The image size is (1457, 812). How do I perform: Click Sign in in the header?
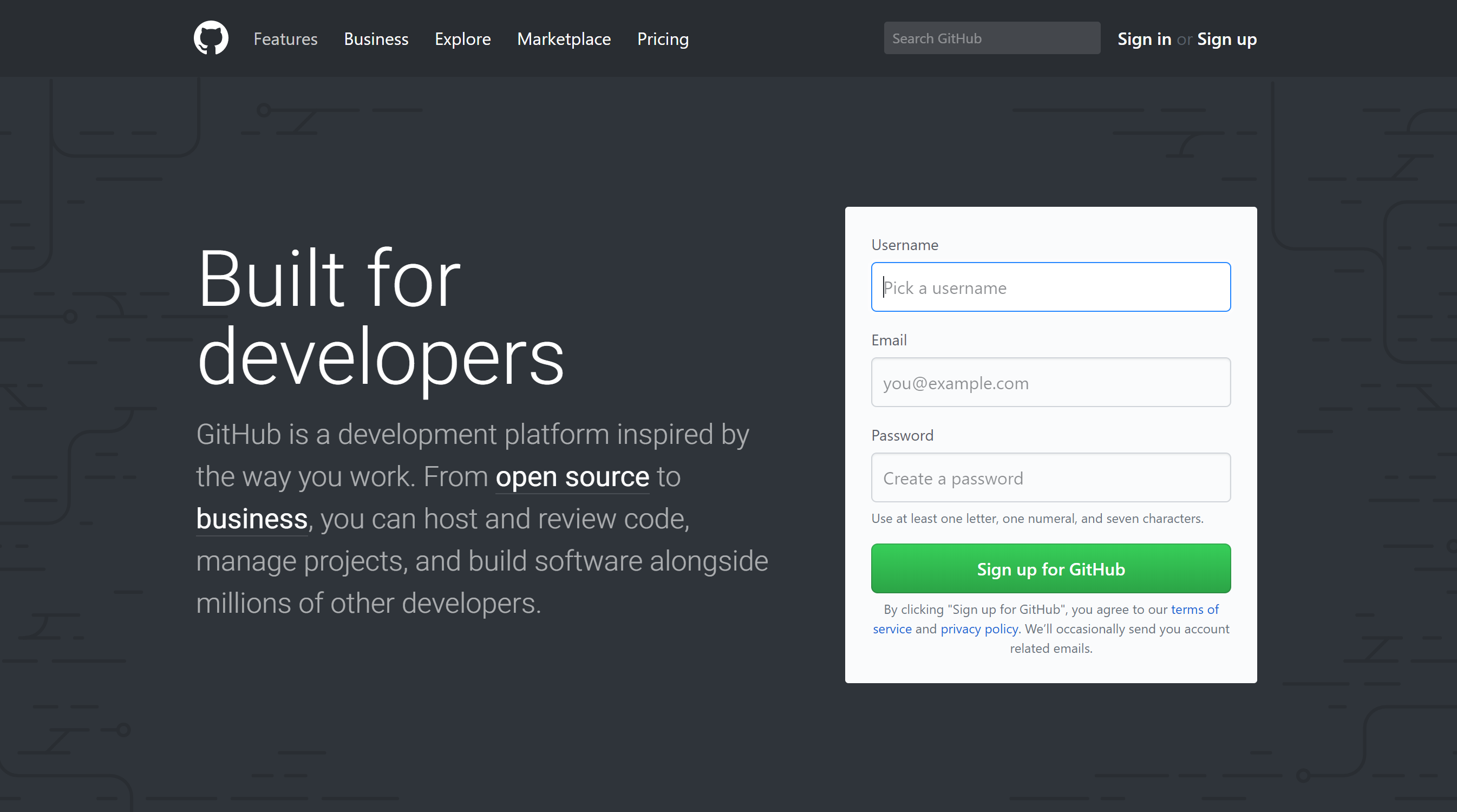[1144, 38]
